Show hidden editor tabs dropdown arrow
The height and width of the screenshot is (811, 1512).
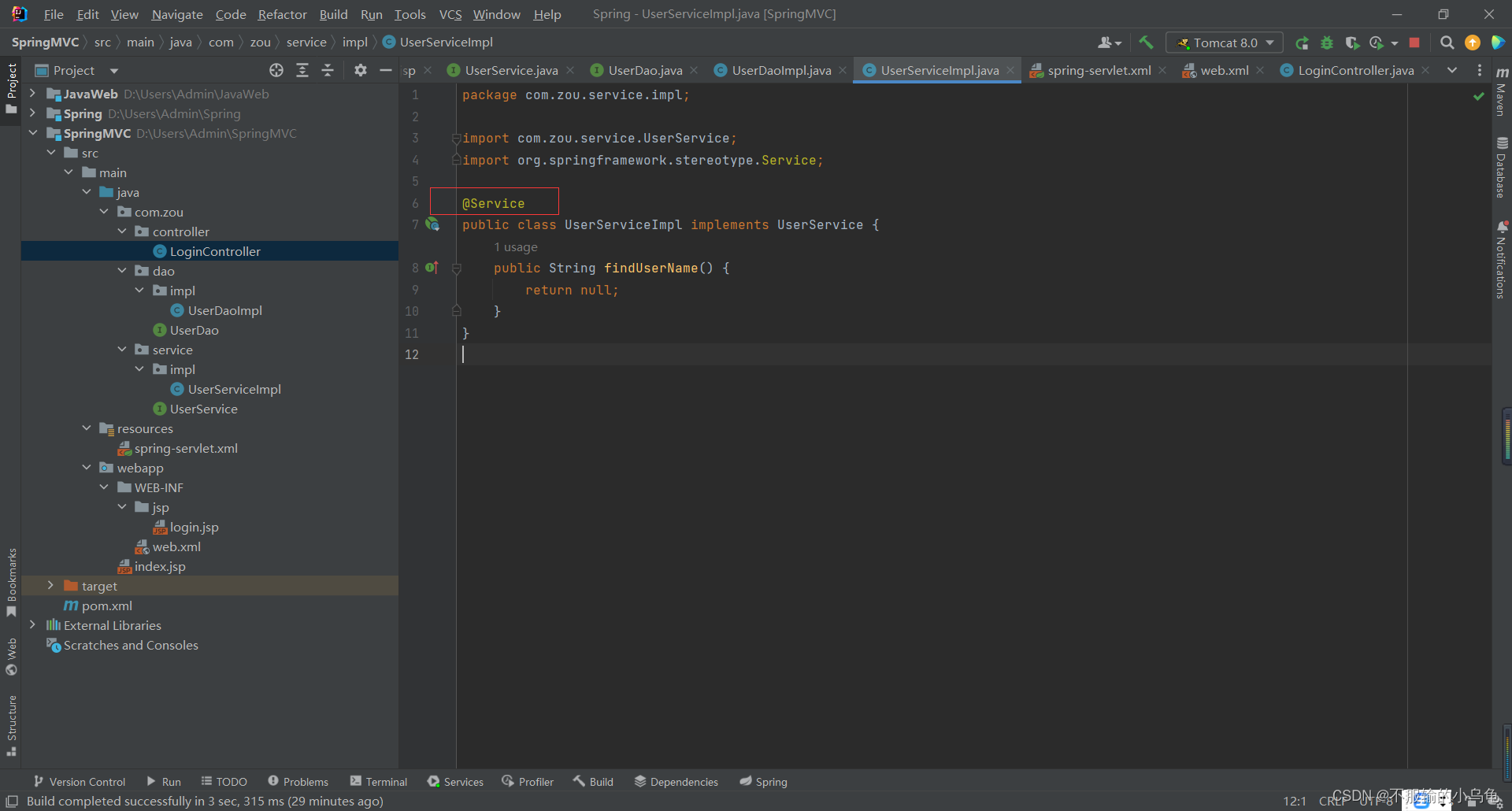coord(1451,70)
